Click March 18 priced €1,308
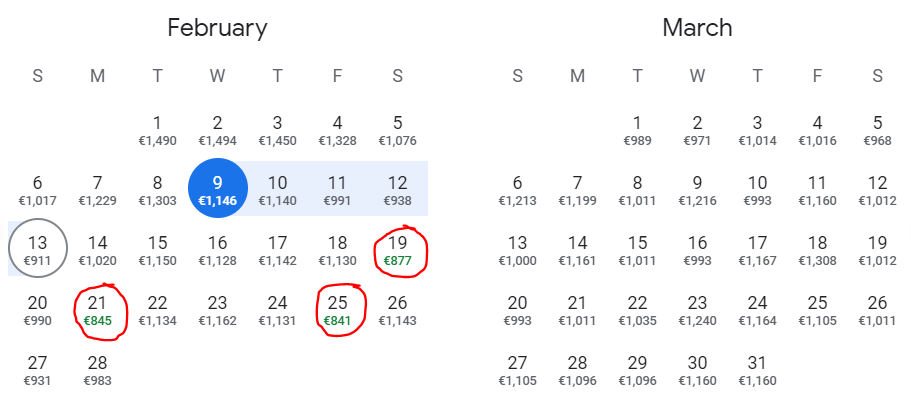Screen dimensions: 911x403 coord(817,249)
